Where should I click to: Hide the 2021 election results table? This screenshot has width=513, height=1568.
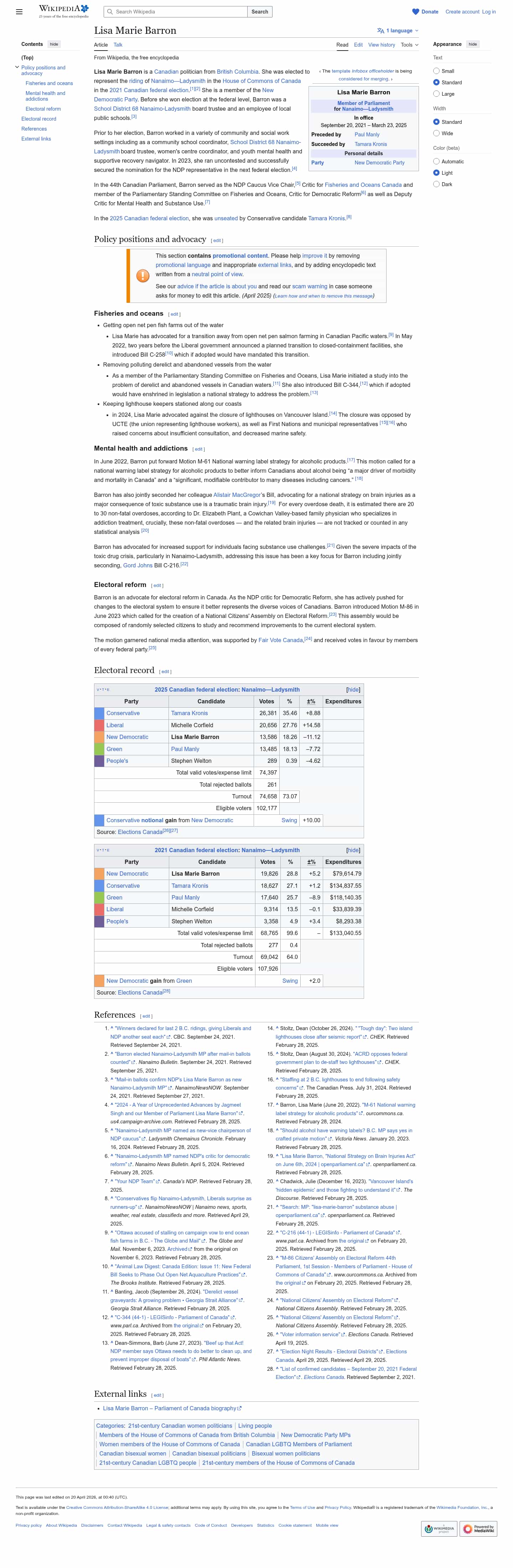pyautogui.click(x=353, y=850)
